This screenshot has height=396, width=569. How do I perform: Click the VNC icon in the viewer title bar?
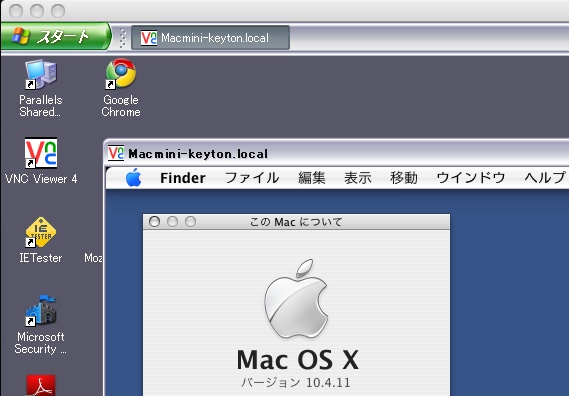(x=116, y=153)
